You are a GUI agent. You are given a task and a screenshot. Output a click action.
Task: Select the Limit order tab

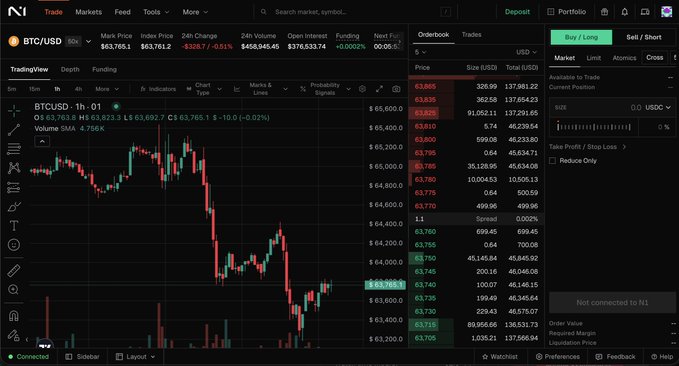coord(593,58)
